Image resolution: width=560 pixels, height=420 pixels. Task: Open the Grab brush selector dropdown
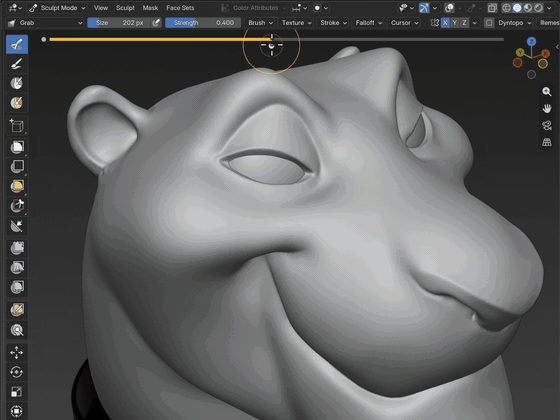(x=45, y=23)
